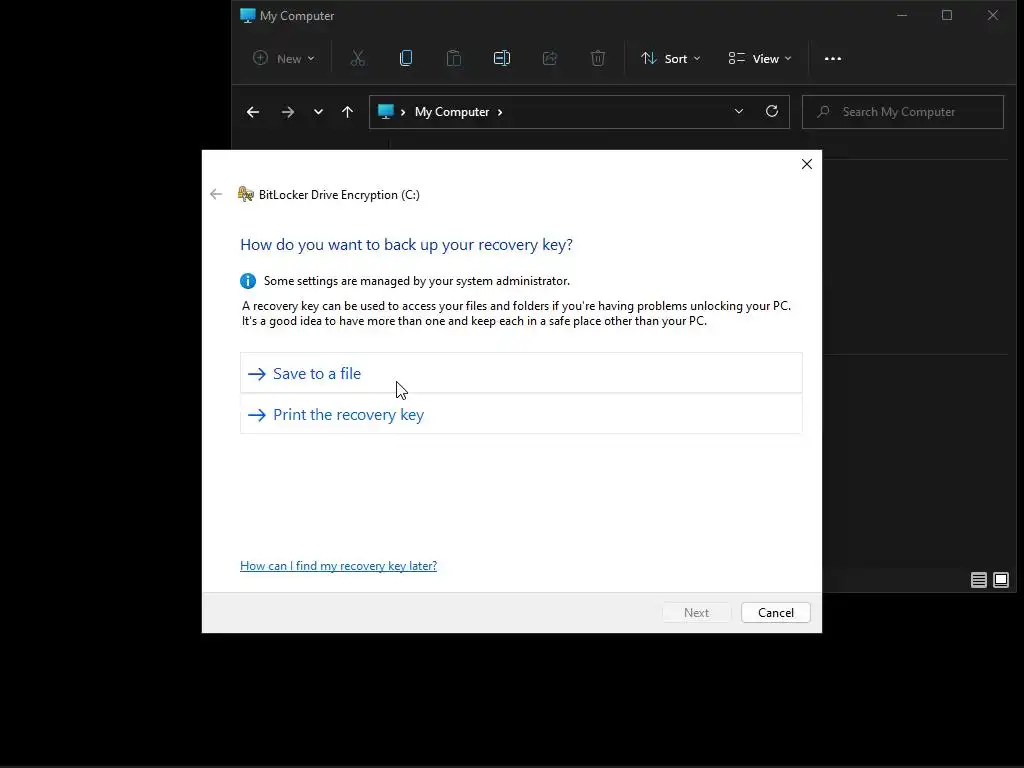Click the Cut scissors icon in toolbar
This screenshot has height=768, width=1024.
coord(357,59)
